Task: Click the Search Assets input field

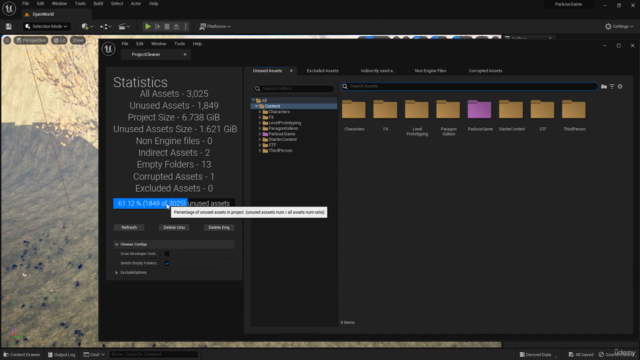Action: (469, 87)
